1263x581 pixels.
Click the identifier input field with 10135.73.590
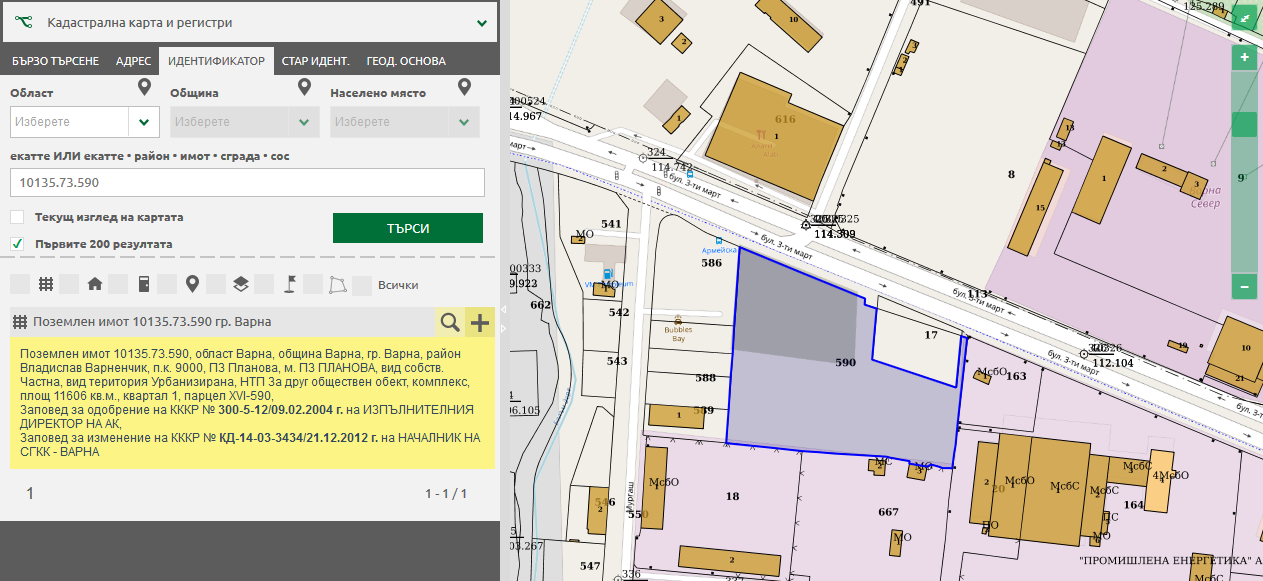coord(247,183)
